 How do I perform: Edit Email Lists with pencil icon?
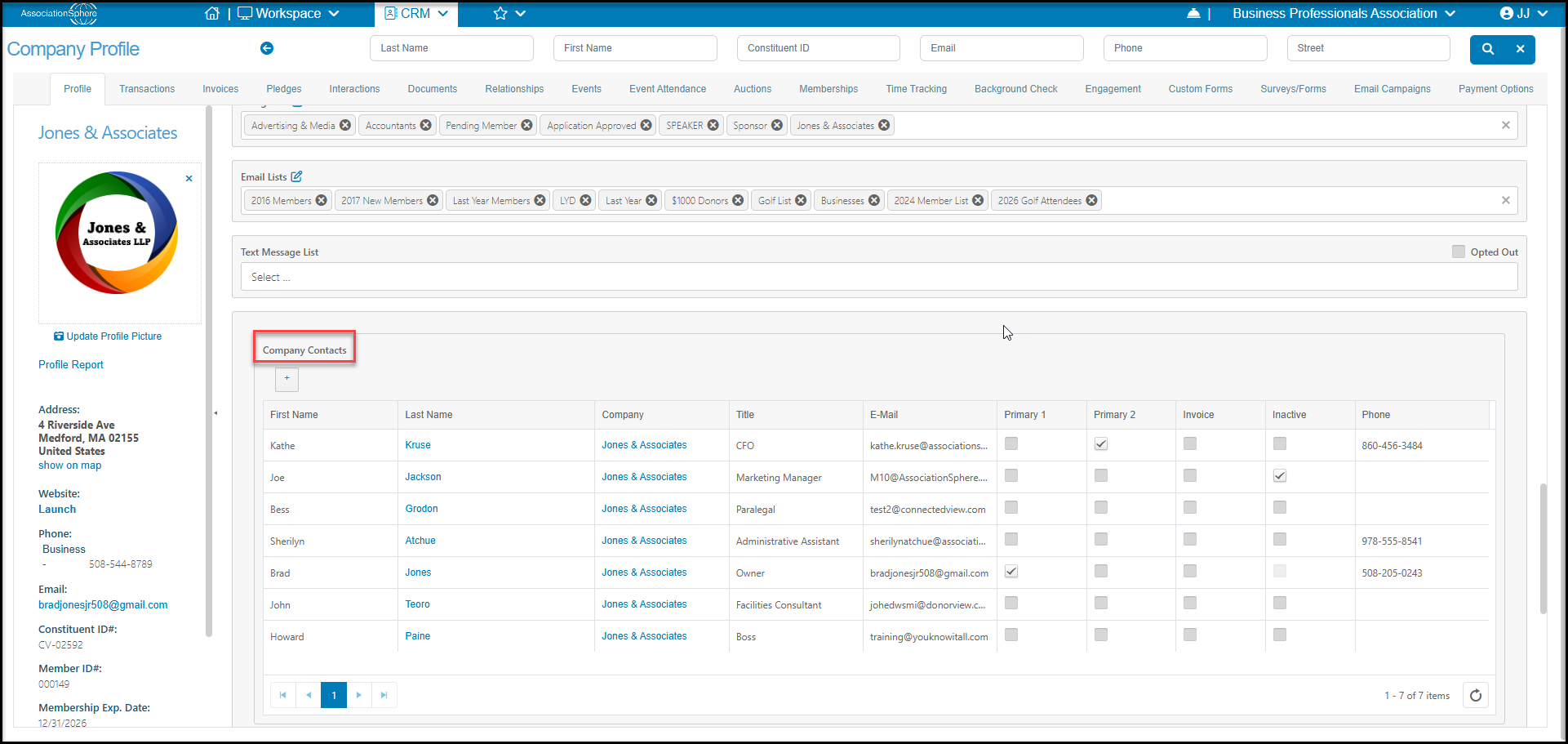296,176
